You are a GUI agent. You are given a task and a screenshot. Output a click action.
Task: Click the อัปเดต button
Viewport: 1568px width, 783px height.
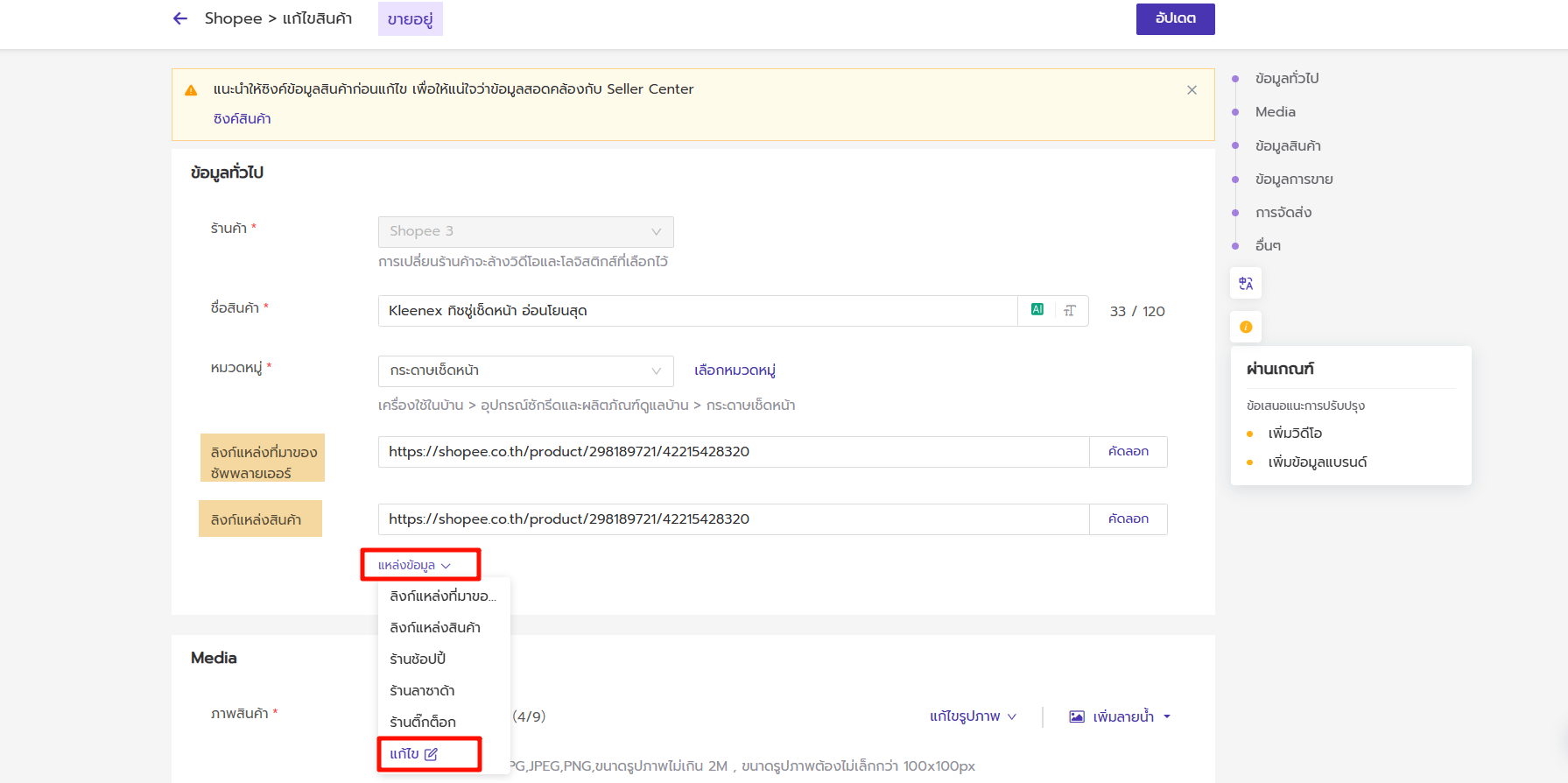pos(1175,18)
